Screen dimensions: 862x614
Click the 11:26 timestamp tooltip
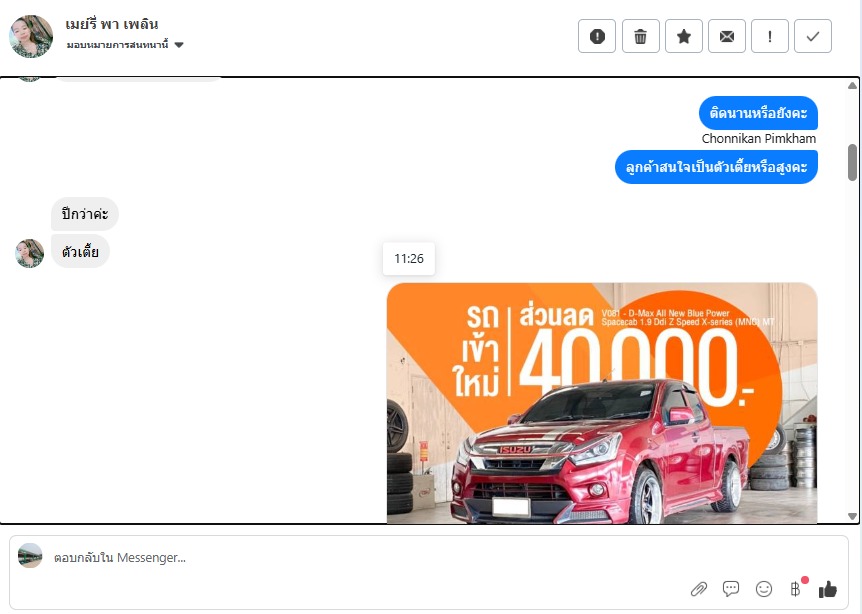tap(409, 258)
